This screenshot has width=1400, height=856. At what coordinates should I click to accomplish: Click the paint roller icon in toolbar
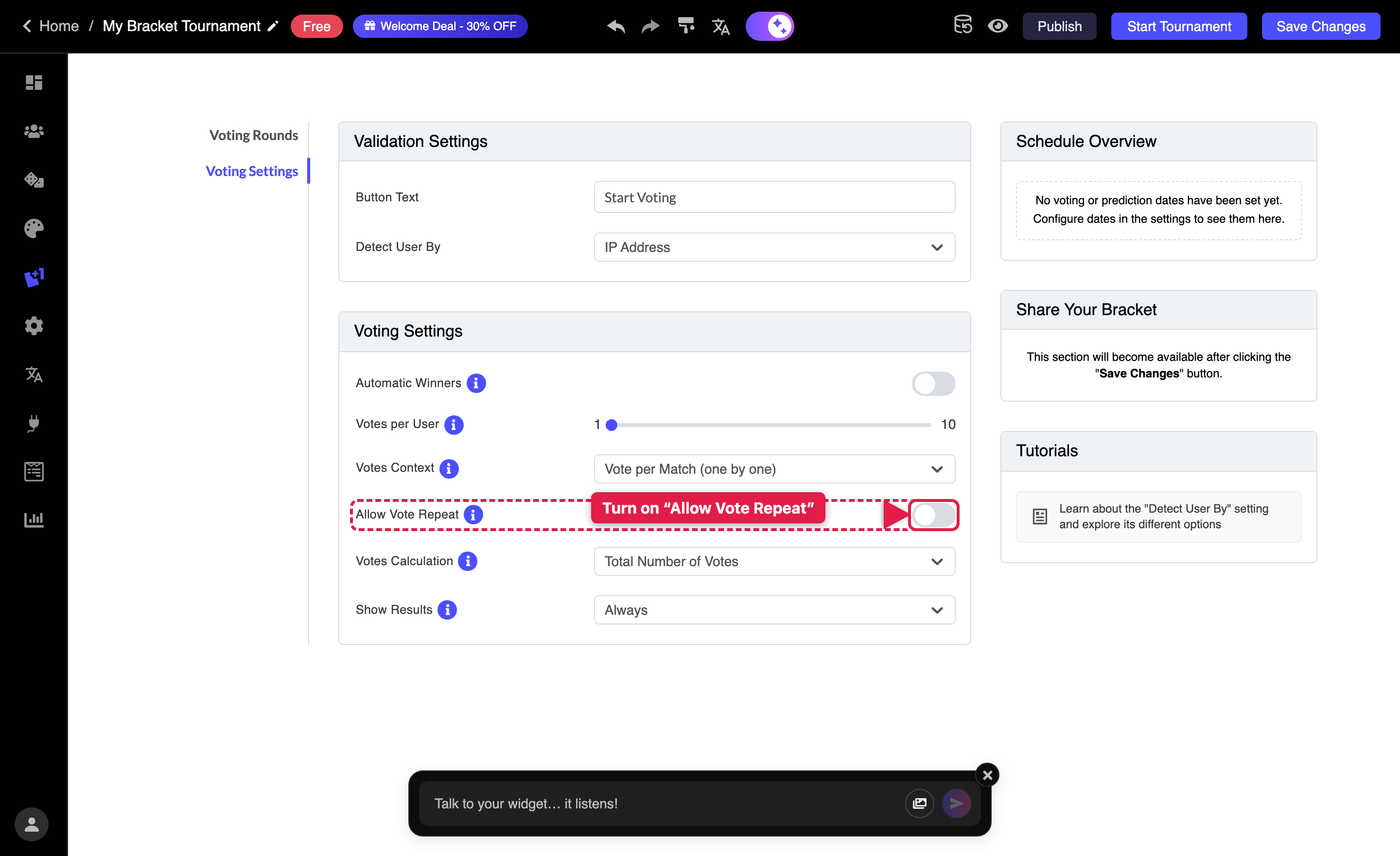pyautogui.click(x=686, y=26)
